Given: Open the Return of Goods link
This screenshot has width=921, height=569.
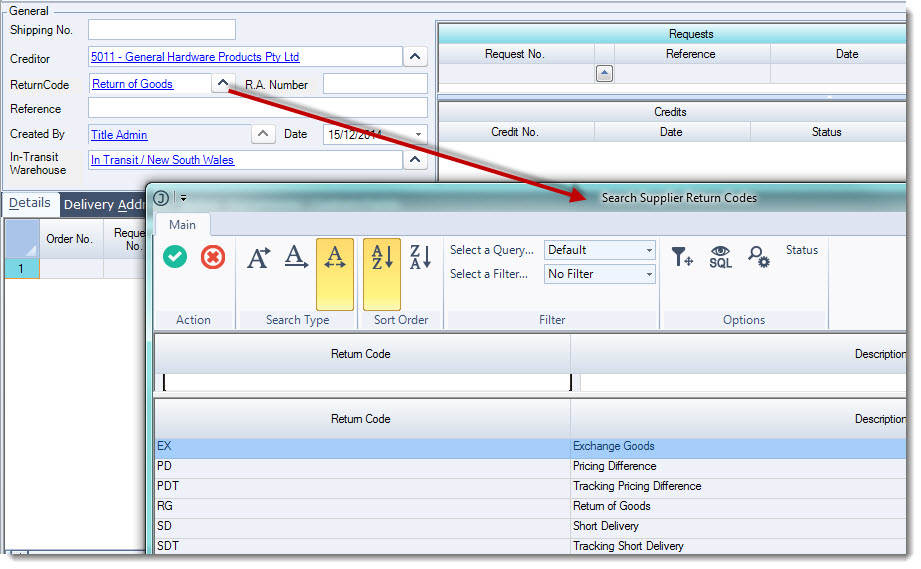Looking at the screenshot, I should 132,84.
